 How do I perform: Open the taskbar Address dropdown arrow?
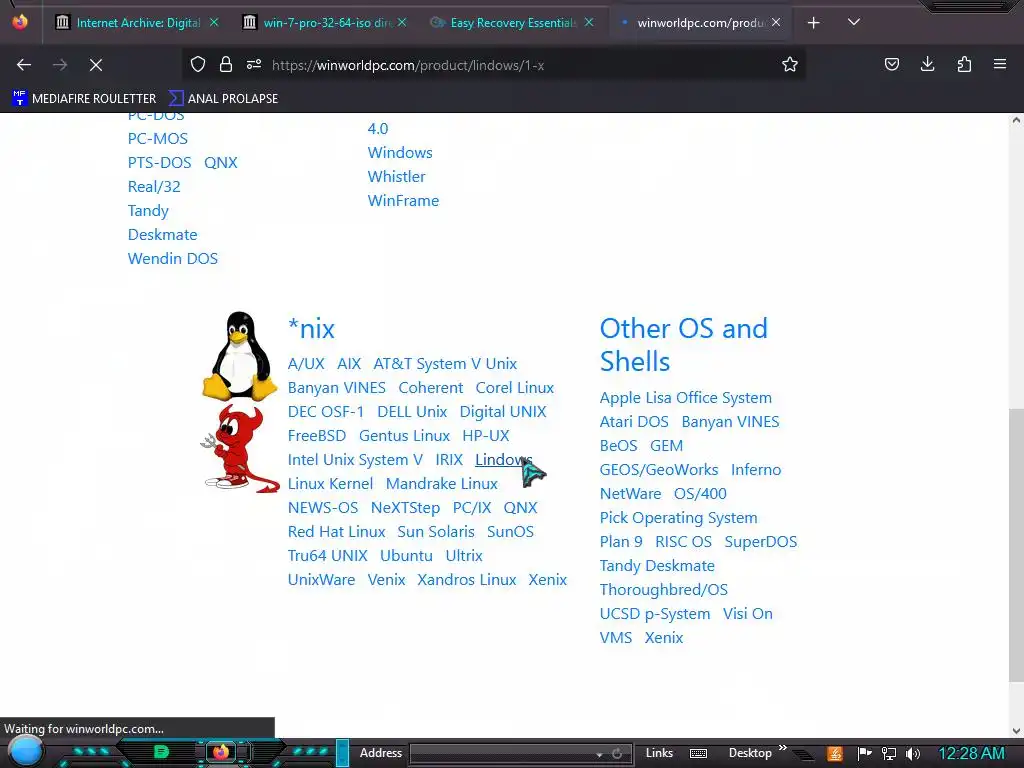tap(599, 754)
